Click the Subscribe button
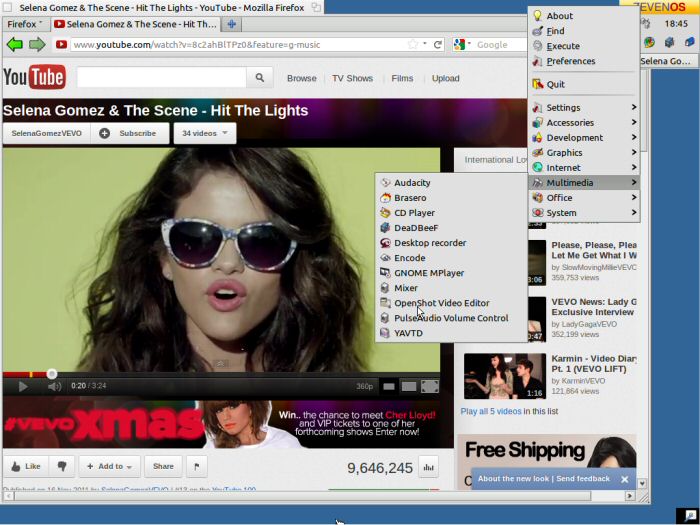Image resolution: width=700 pixels, height=525 pixels. click(x=129, y=133)
